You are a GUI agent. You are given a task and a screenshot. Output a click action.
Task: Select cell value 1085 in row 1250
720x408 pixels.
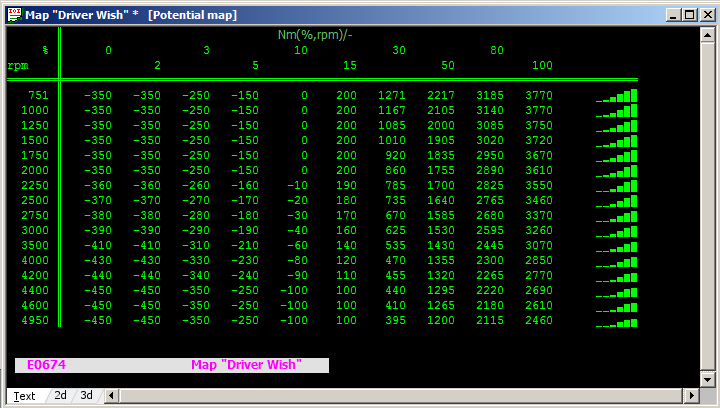(392, 125)
